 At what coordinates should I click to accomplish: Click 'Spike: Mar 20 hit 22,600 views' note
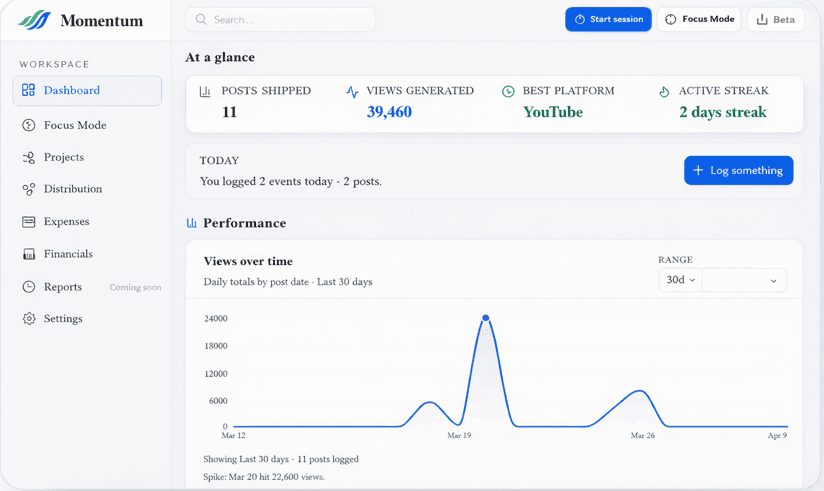(264, 477)
